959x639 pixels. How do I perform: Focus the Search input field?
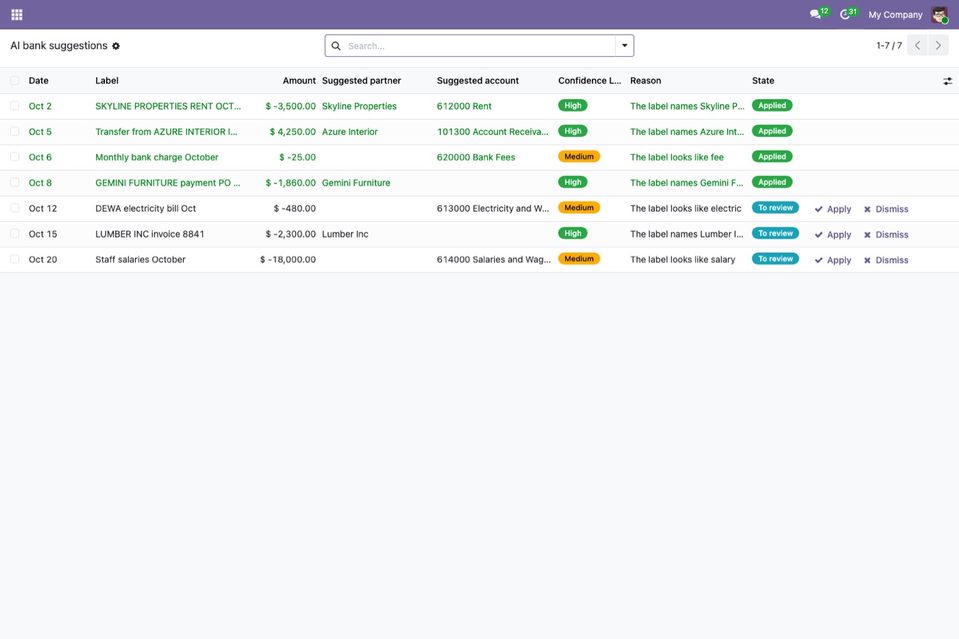pos(480,46)
